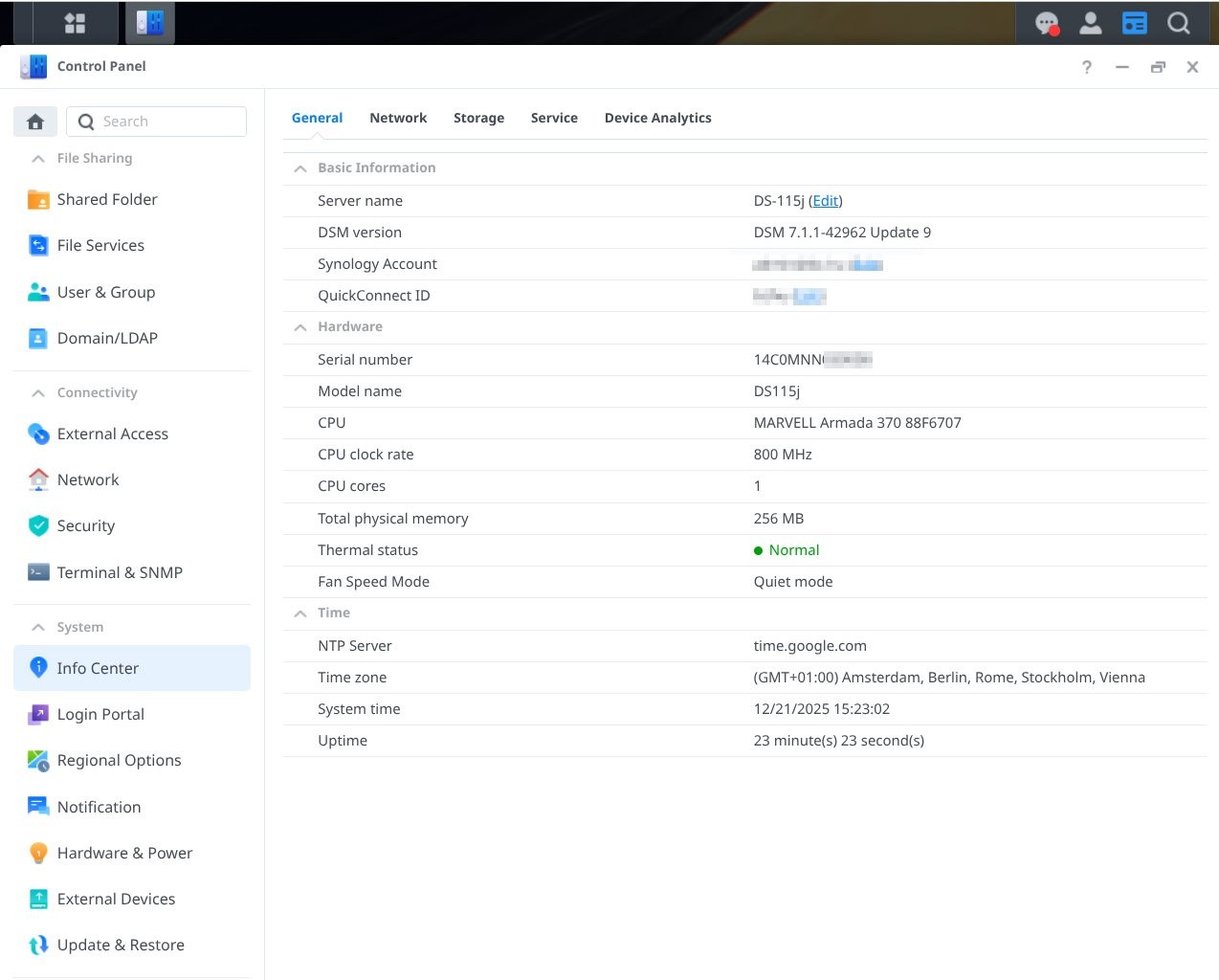Open the notifications chat bubble icon
Screen dimensions: 1219x980
point(1047,23)
